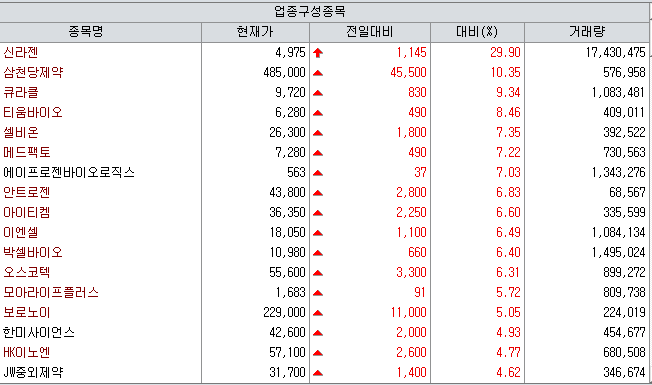Viewport: 652px width, 385px height.
Task: Sort by 거래량 column header
Action: [587, 32]
